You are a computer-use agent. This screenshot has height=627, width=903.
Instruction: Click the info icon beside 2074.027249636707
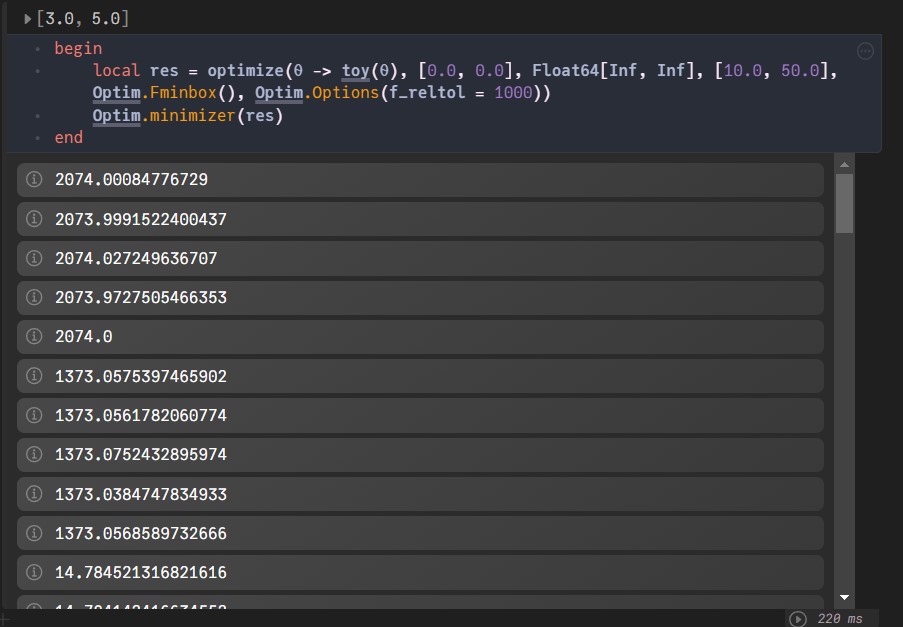[34, 258]
